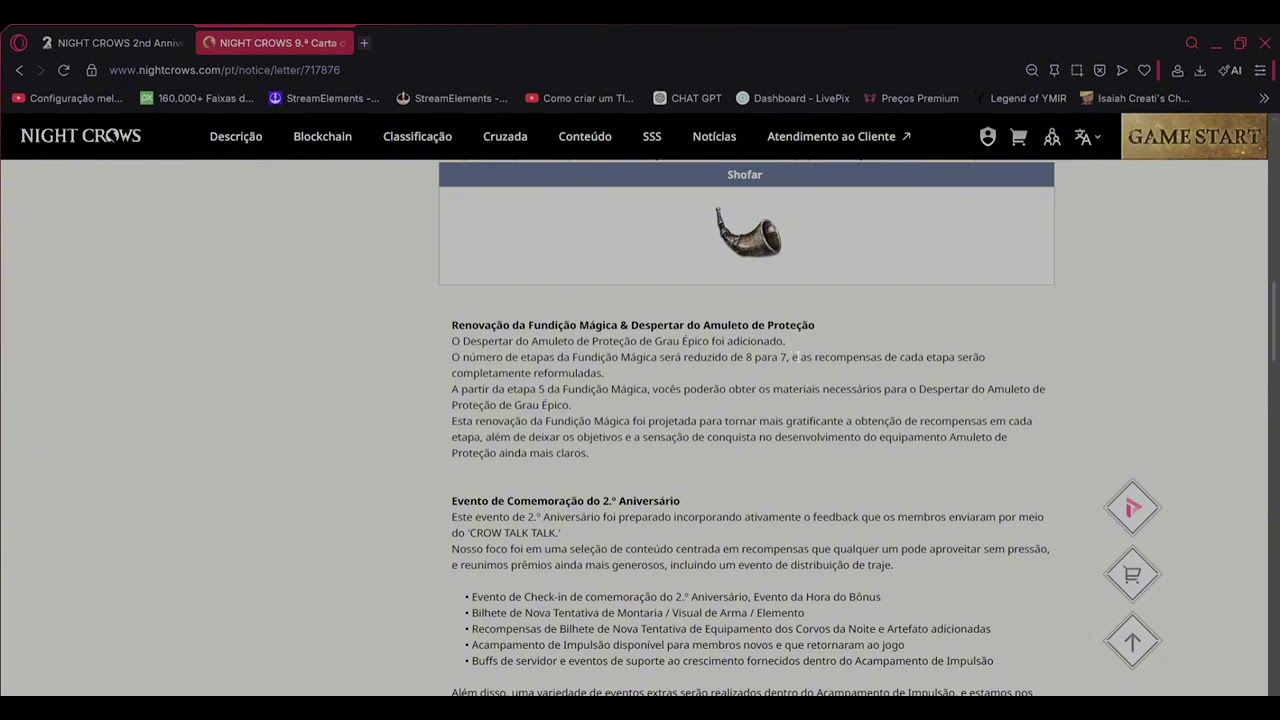This screenshot has width=1280, height=720.
Task: Click the floating cart diamond button
Action: (x=1132, y=575)
